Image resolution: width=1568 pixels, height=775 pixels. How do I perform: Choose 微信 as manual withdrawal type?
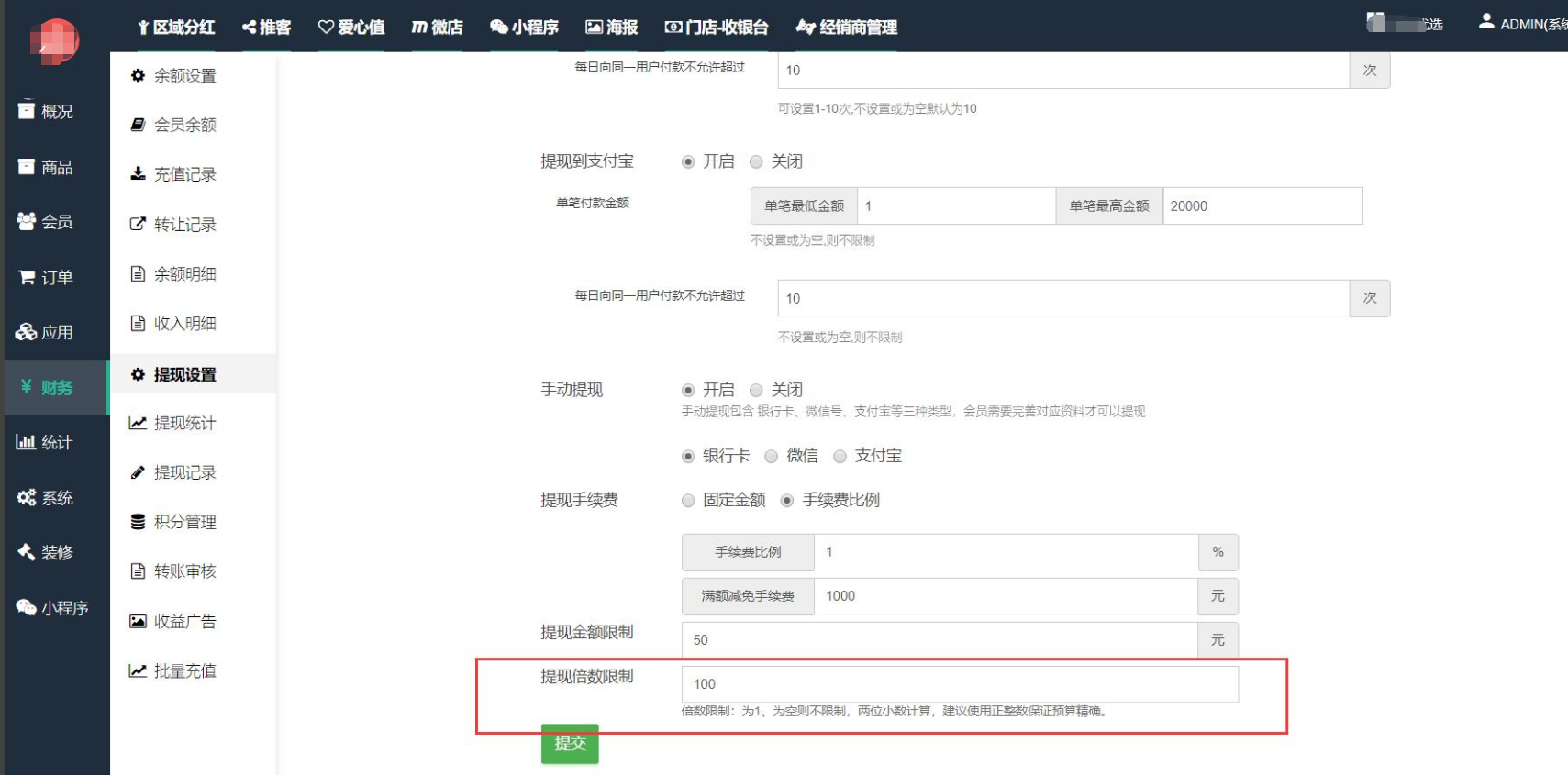771,456
